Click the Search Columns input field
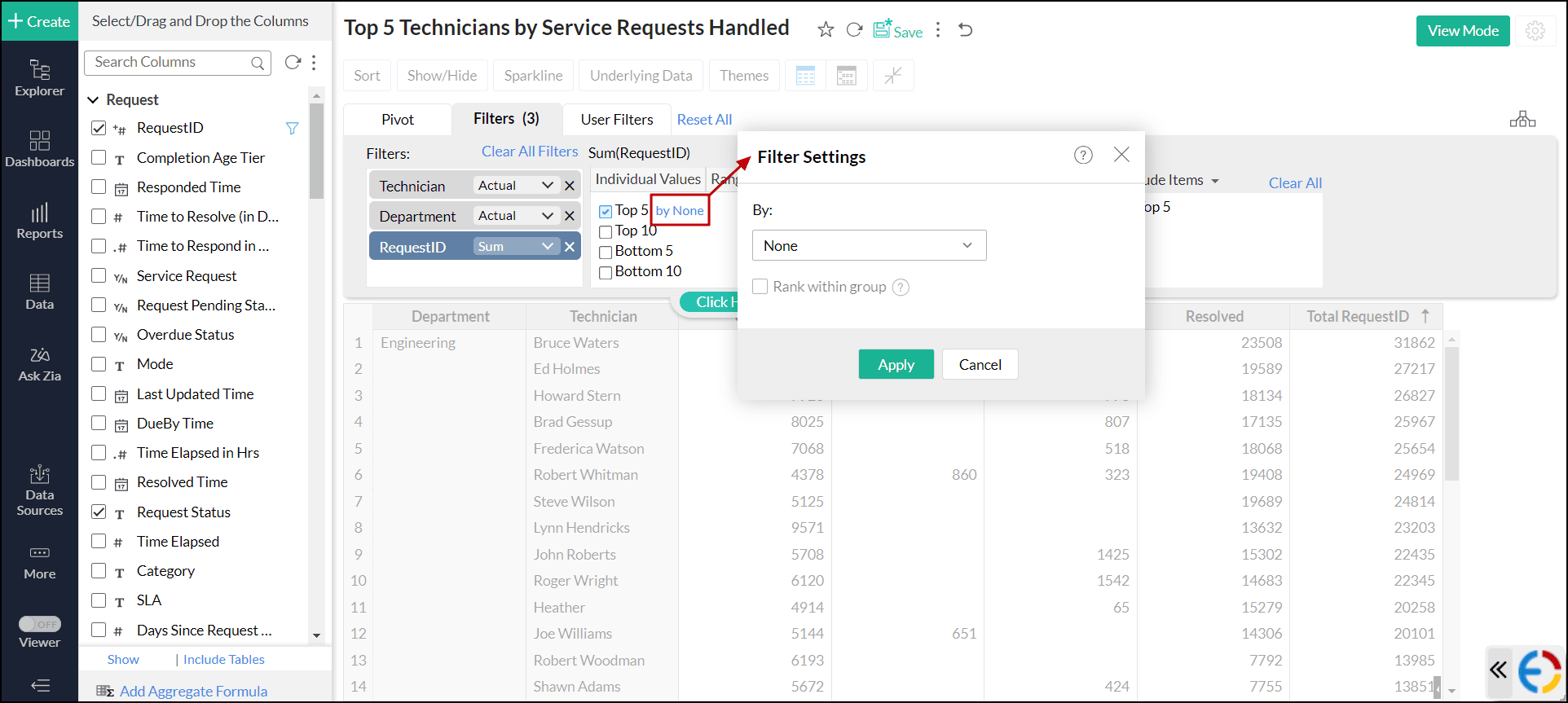The height and width of the screenshot is (703, 1568). click(171, 63)
